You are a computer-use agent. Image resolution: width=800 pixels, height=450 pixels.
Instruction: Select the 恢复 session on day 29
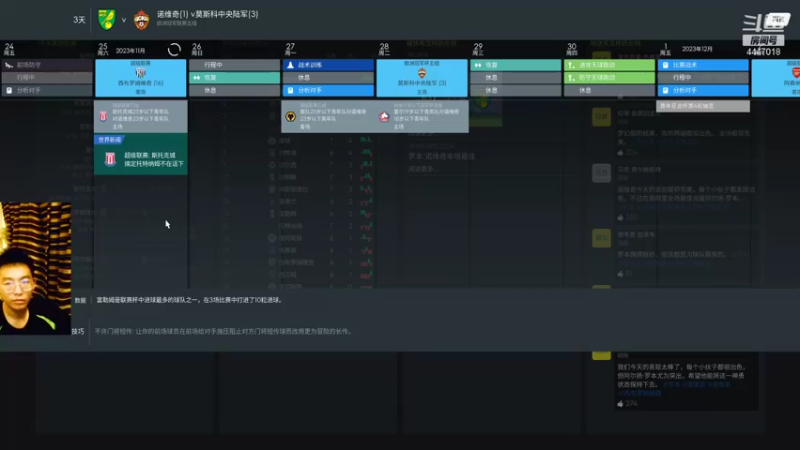click(516, 65)
